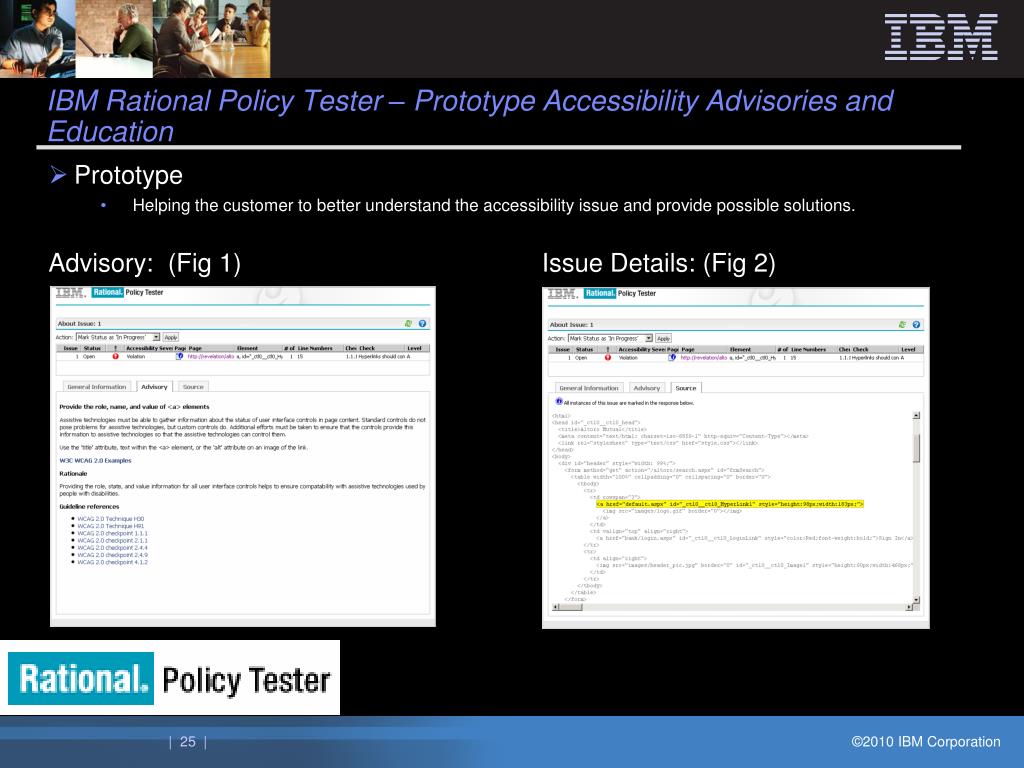Open the WCAG 2.0 checkpoint 2.4.9 link
1024x768 pixels.
click(112, 554)
